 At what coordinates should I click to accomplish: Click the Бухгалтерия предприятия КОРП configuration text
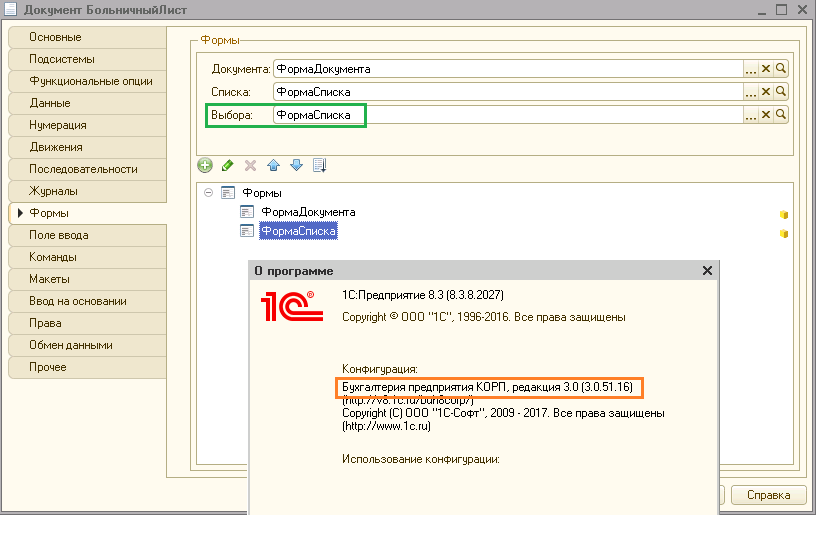(487, 387)
